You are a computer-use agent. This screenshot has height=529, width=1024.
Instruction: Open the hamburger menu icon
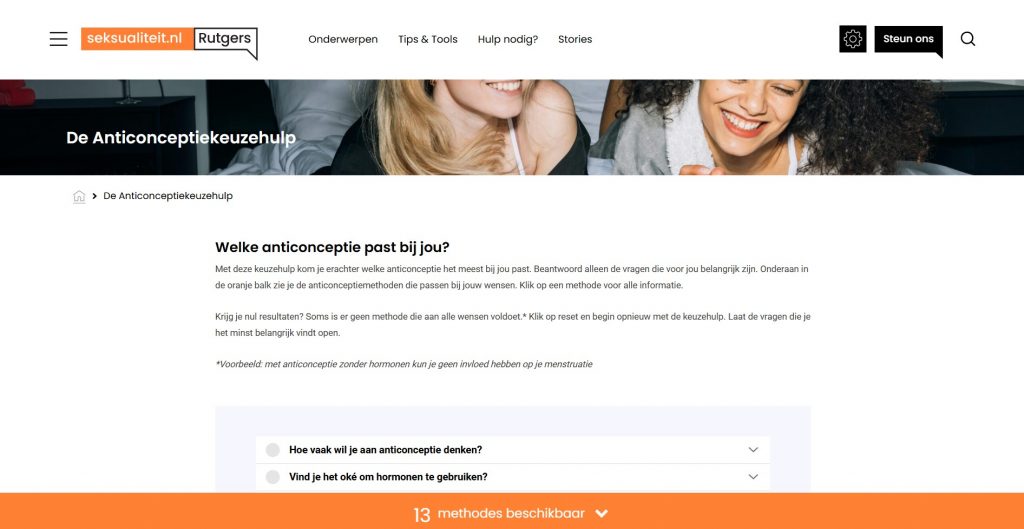pos(58,39)
